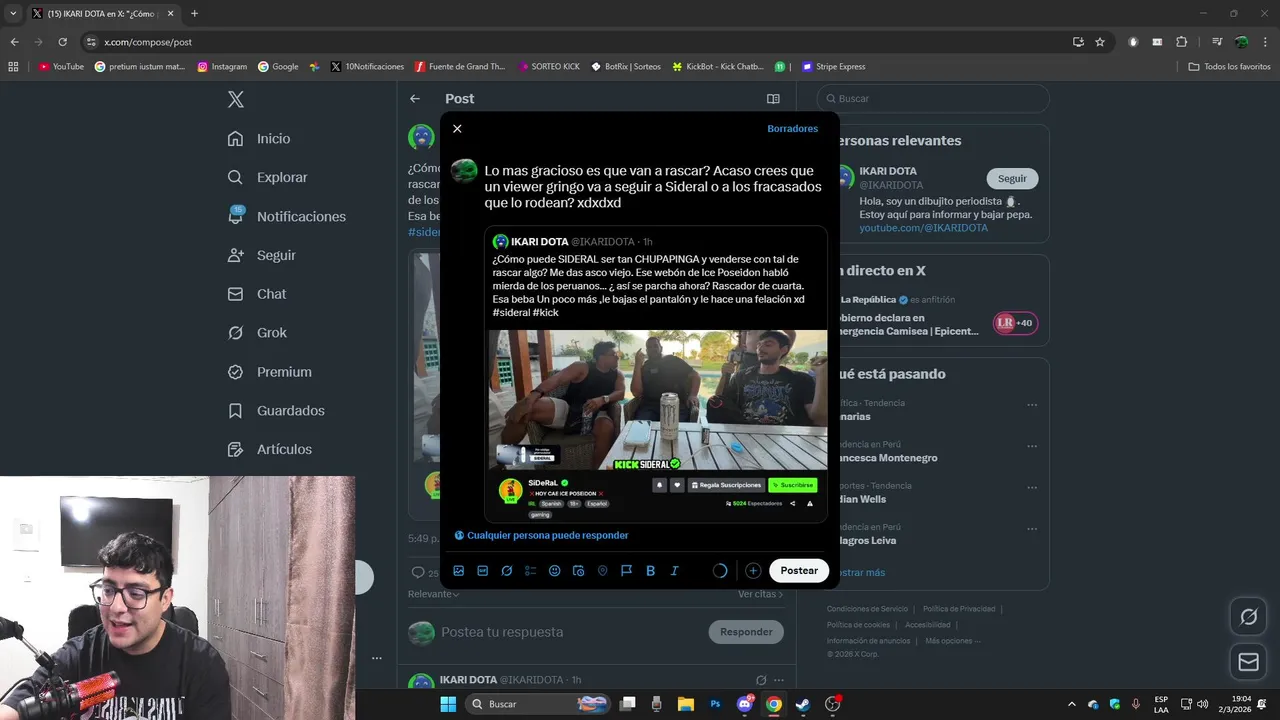Image resolution: width=1280 pixels, height=720 pixels.
Task: Click Mostrar más under trends
Action: 857,573
